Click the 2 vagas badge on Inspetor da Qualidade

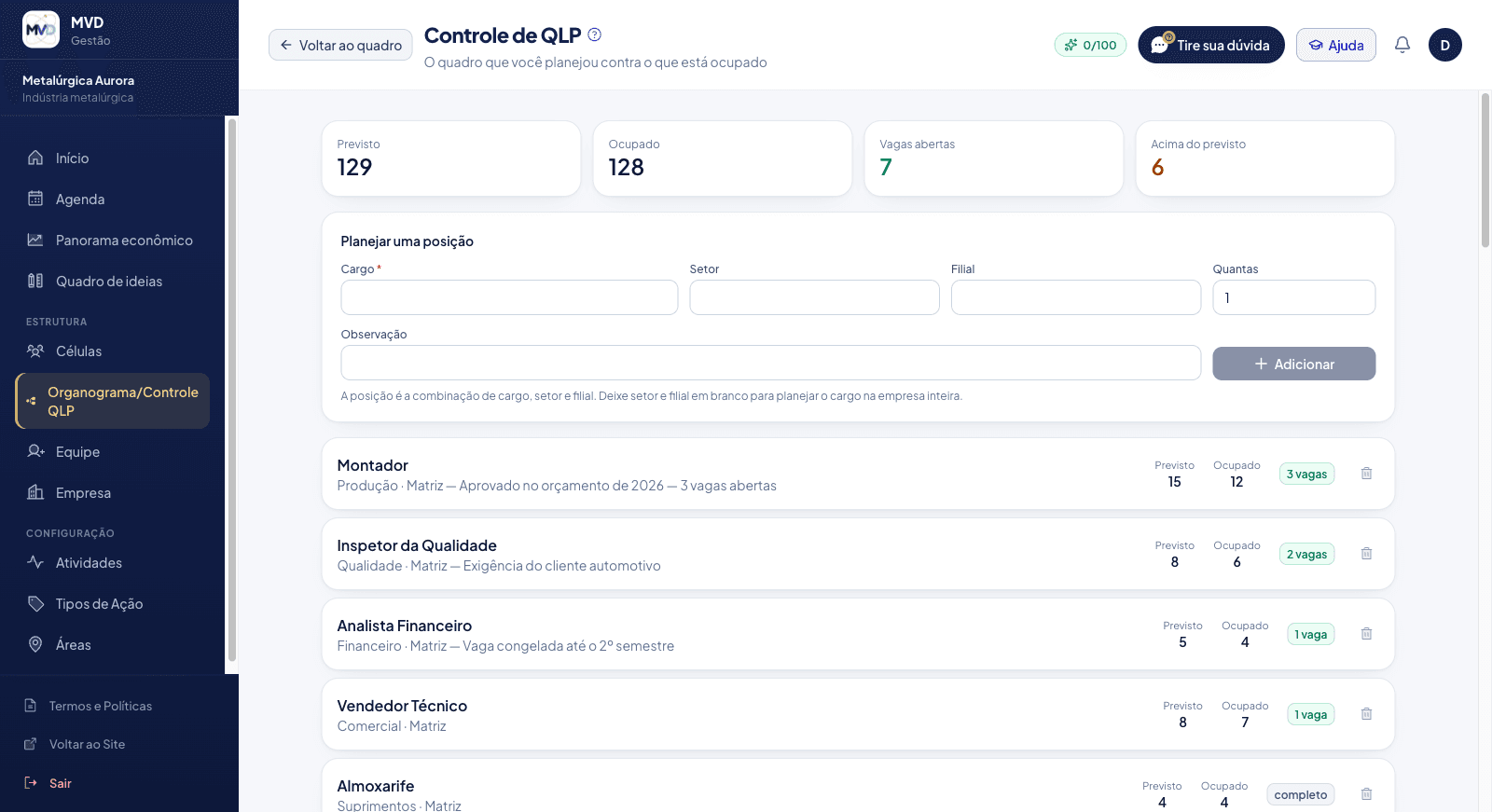[1306, 554]
